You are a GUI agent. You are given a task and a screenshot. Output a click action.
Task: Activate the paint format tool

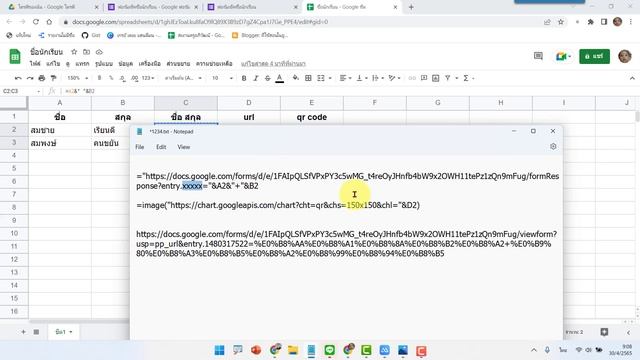coord(53,78)
